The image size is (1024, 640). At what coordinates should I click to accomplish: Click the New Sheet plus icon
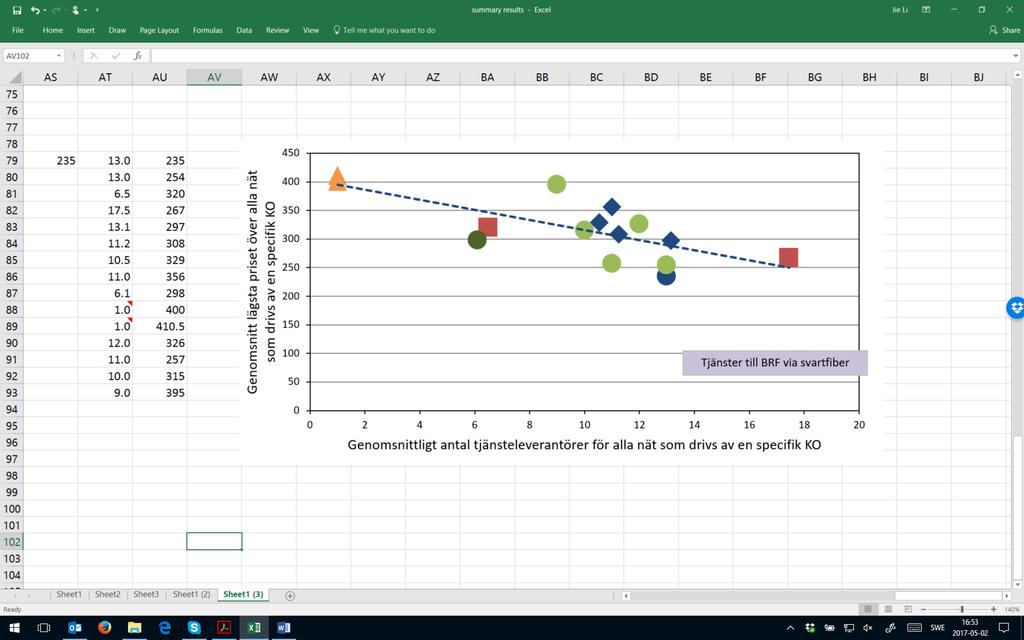coord(290,596)
